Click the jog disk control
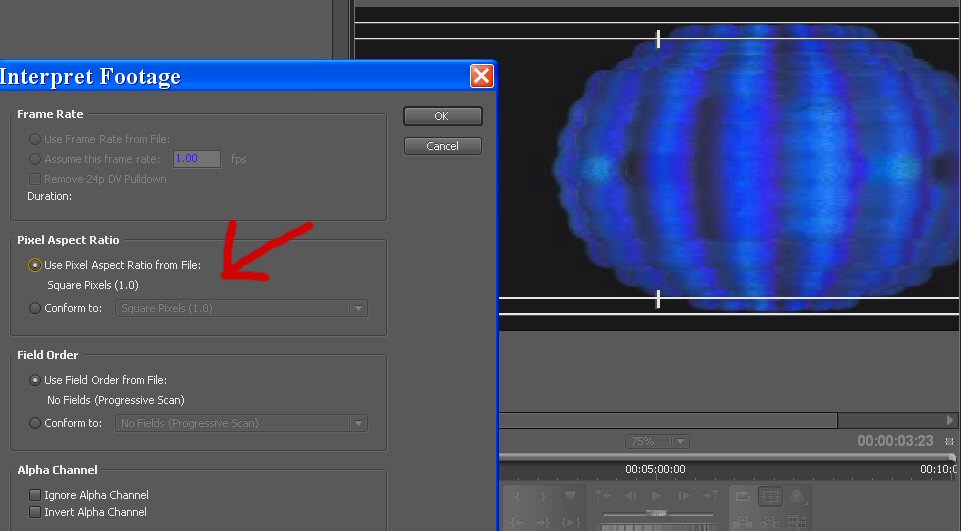This screenshot has height=531, width=961. [x=658, y=527]
